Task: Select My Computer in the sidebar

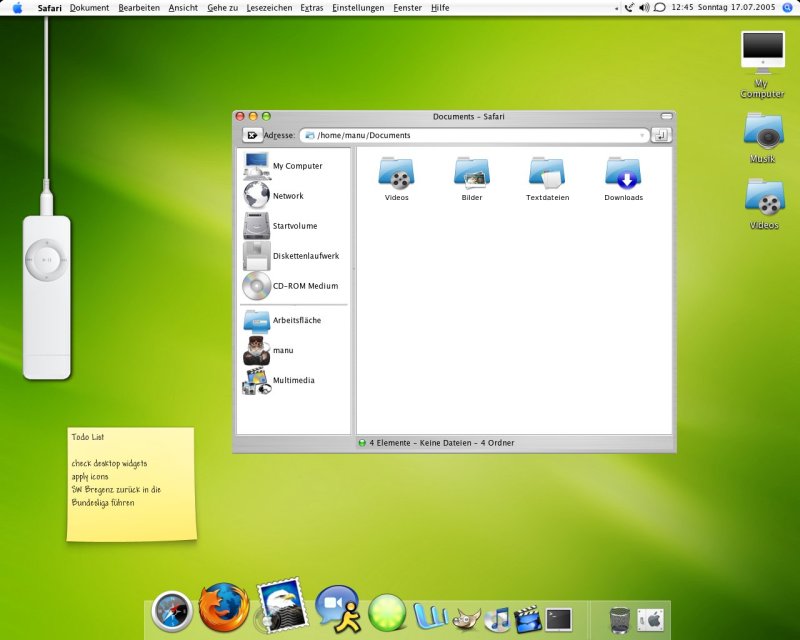Action: [283, 166]
